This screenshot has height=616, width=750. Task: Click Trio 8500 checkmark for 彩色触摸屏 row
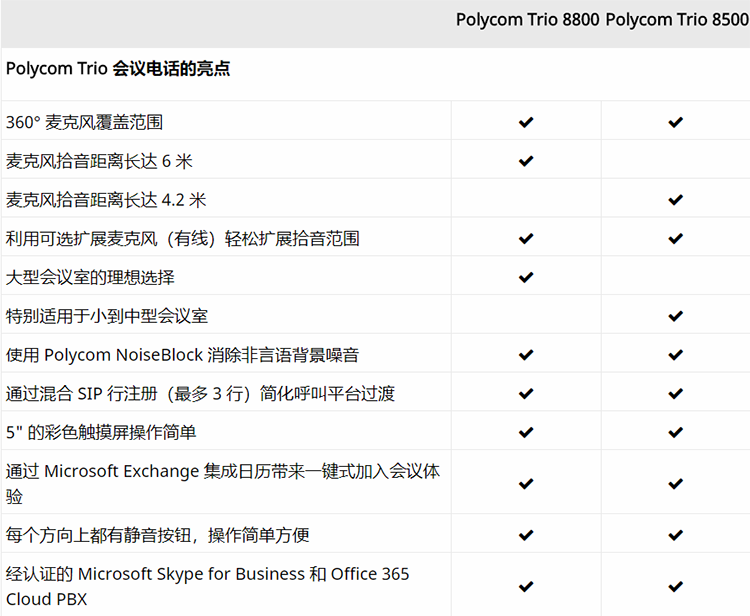(x=675, y=432)
